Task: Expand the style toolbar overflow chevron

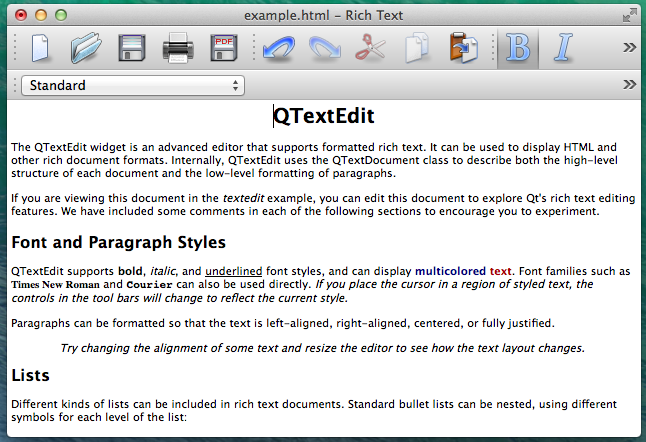Action: pyautogui.click(x=630, y=85)
